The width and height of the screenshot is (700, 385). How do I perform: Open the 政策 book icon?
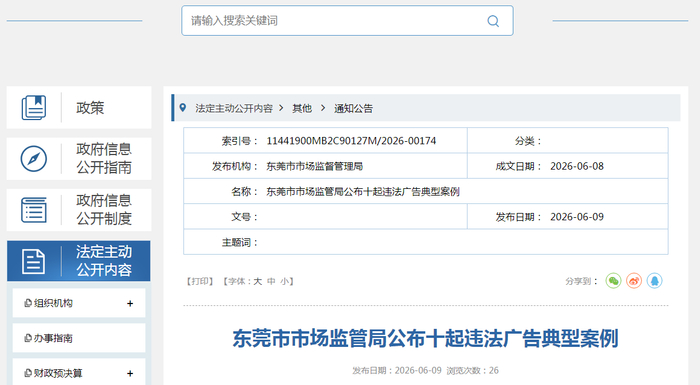tap(34, 108)
